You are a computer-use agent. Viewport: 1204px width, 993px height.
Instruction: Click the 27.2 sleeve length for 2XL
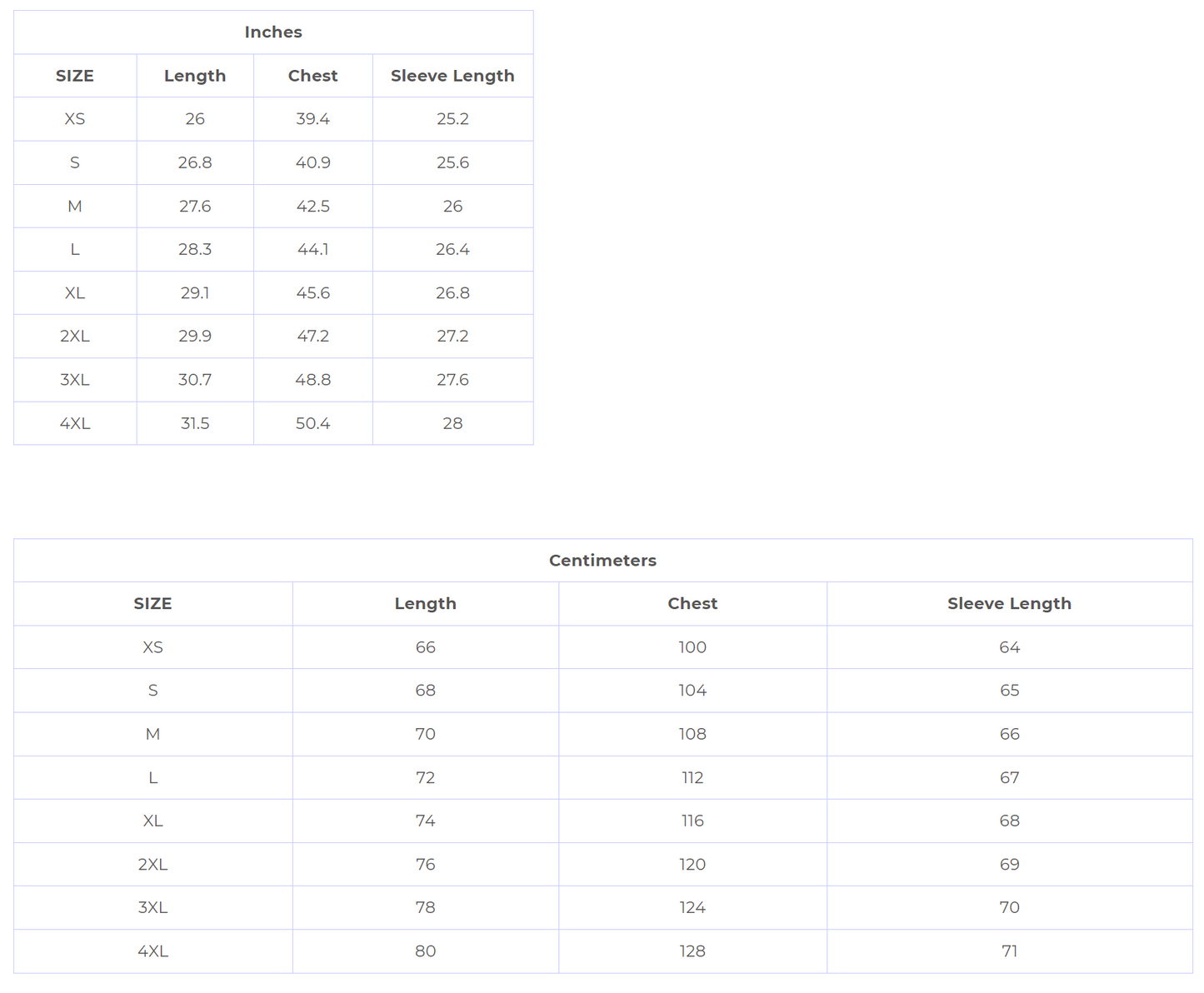coord(452,337)
